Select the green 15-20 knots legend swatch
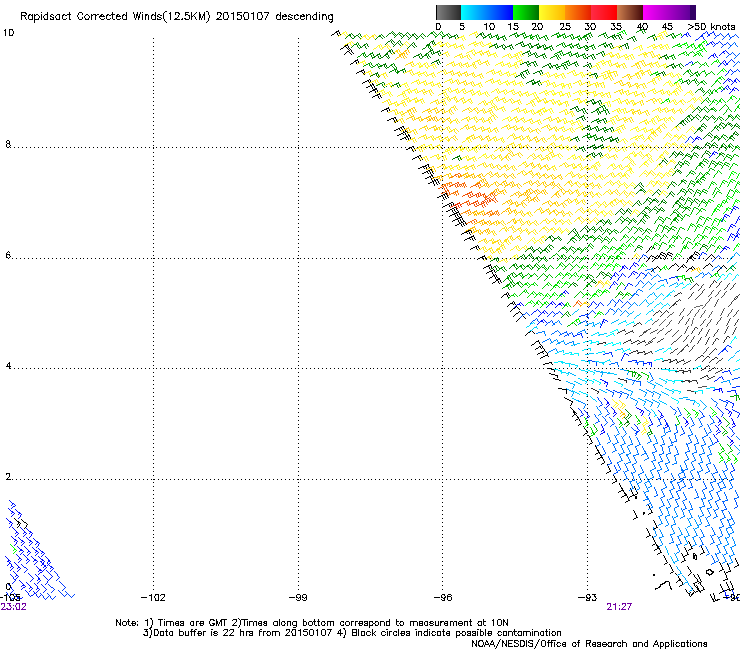Screen dimensions: 740x650 (526, 12)
